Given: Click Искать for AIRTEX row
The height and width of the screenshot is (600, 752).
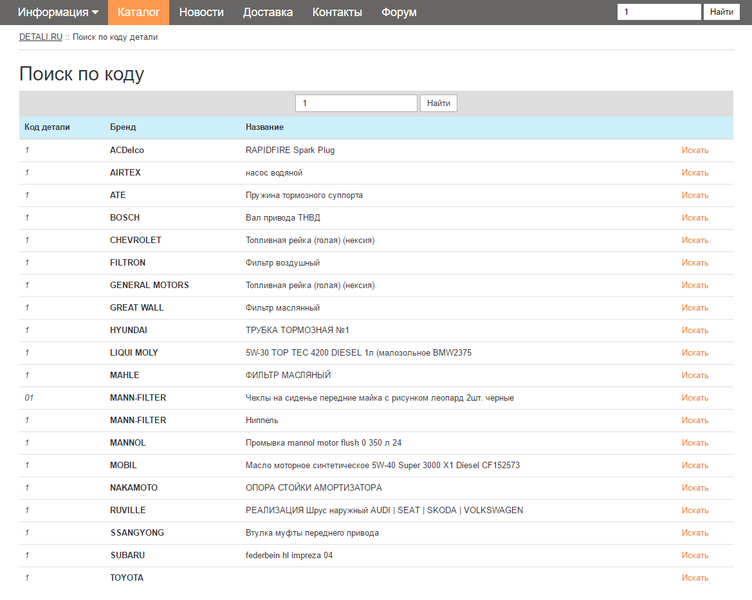Looking at the screenshot, I should (695, 173).
